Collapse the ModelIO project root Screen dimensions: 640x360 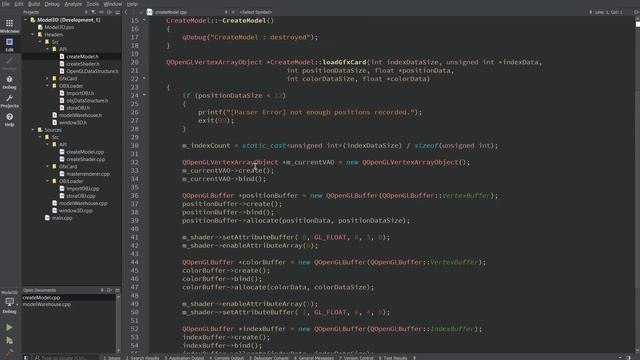point(26,20)
